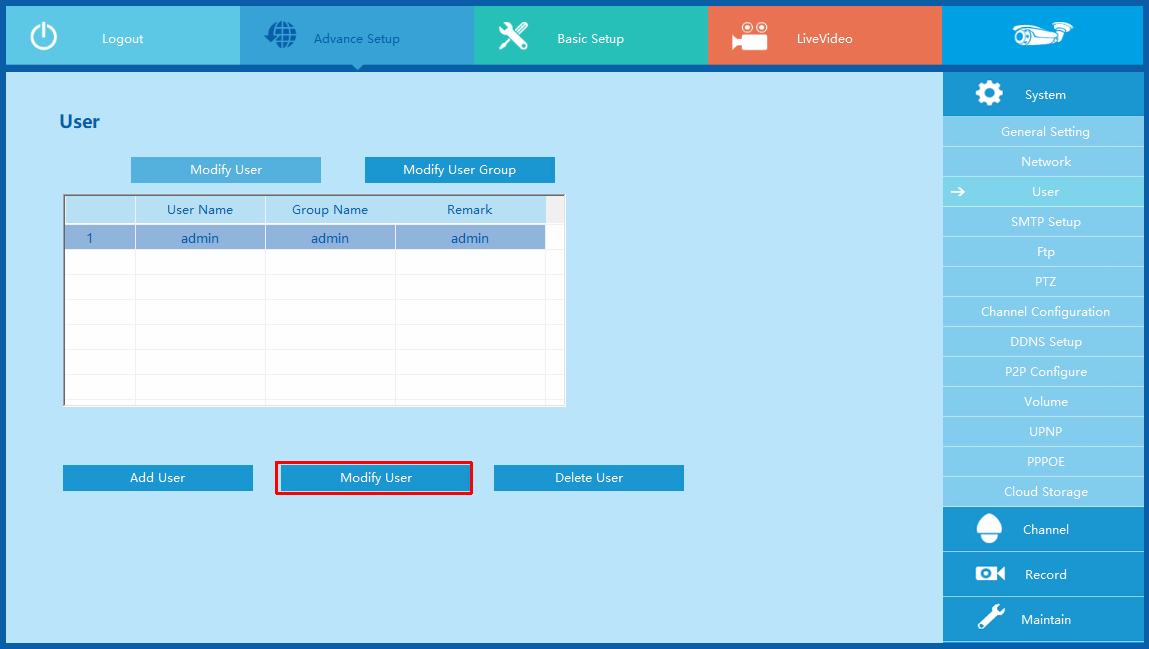Screen dimensions: 1149x649
Task: Open DDNS Setup in the sidebar
Action: click(1043, 342)
